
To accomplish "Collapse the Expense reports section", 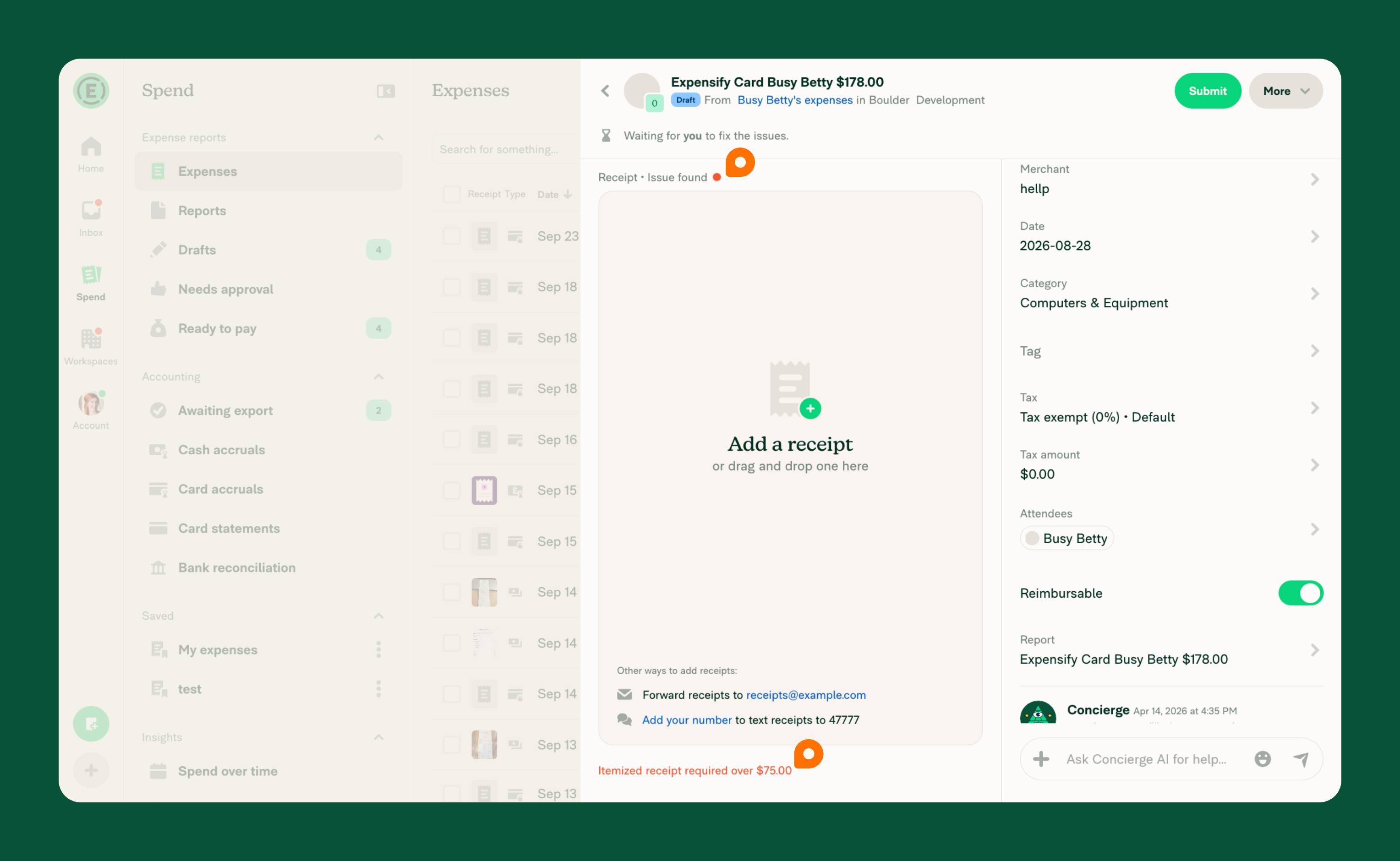I will coord(379,137).
